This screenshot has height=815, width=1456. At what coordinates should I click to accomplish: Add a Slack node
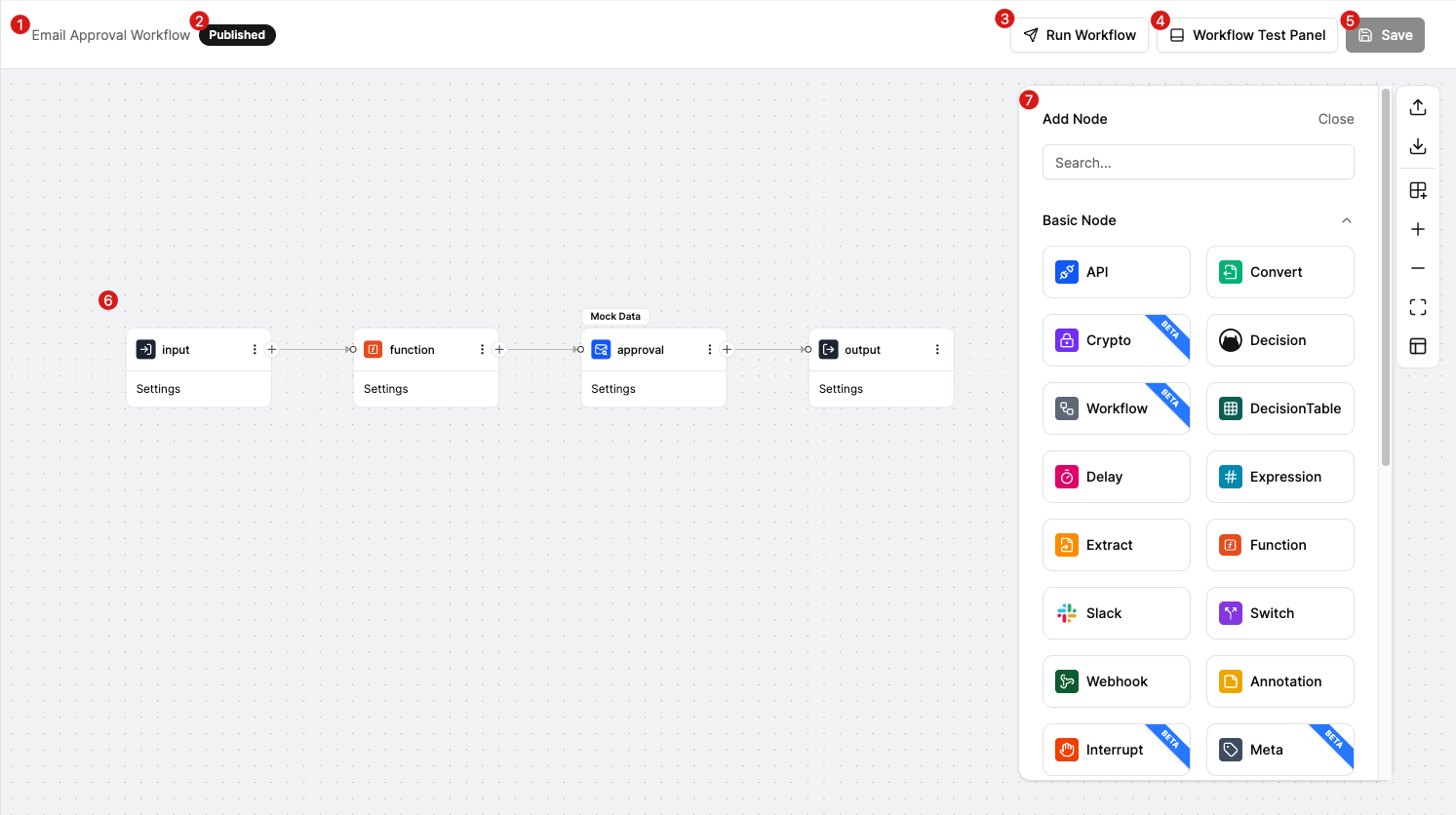pyautogui.click(x=1117, y=613)
